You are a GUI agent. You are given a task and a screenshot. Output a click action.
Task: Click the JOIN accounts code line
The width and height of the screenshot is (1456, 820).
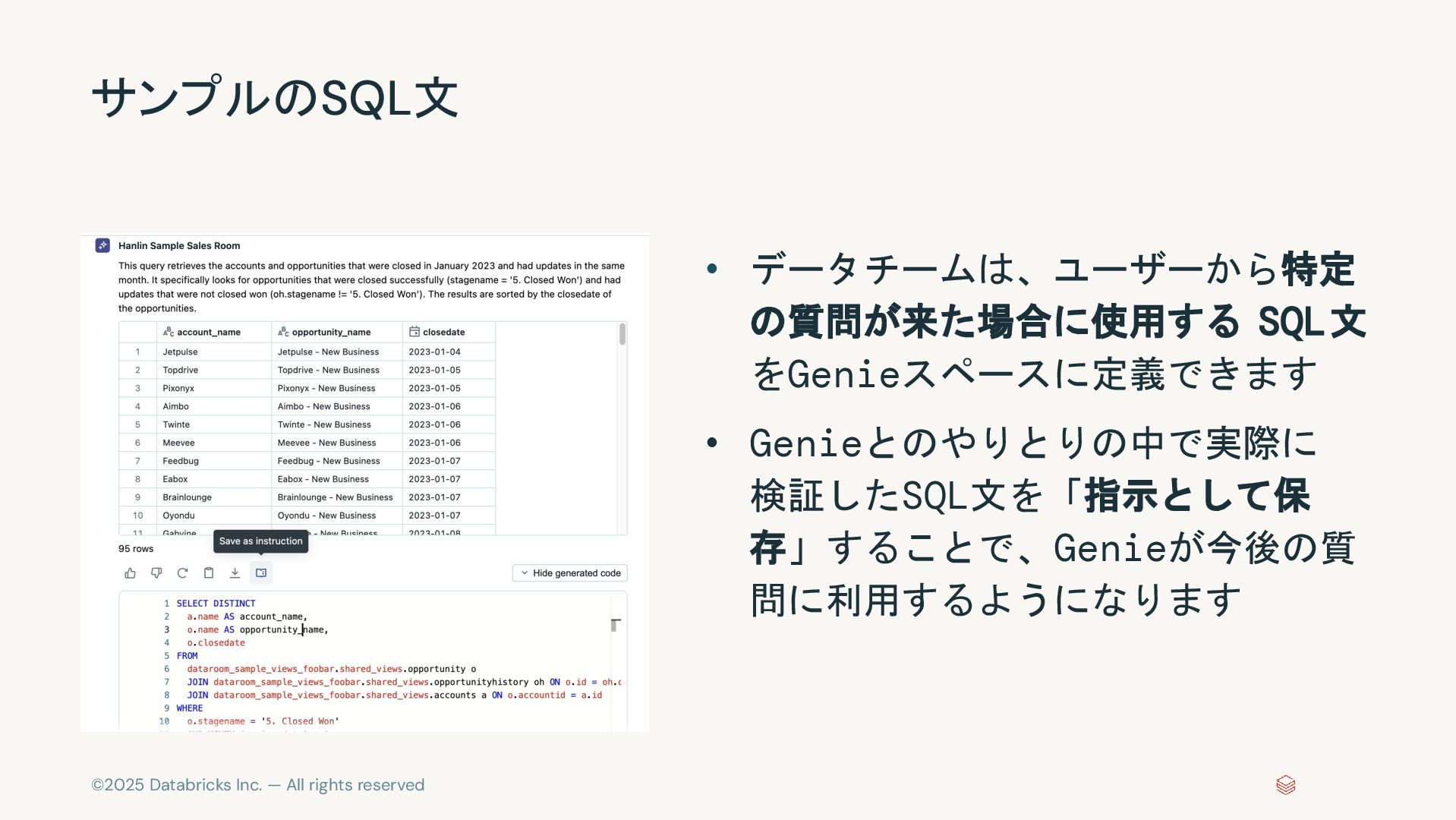coord(395,695)
